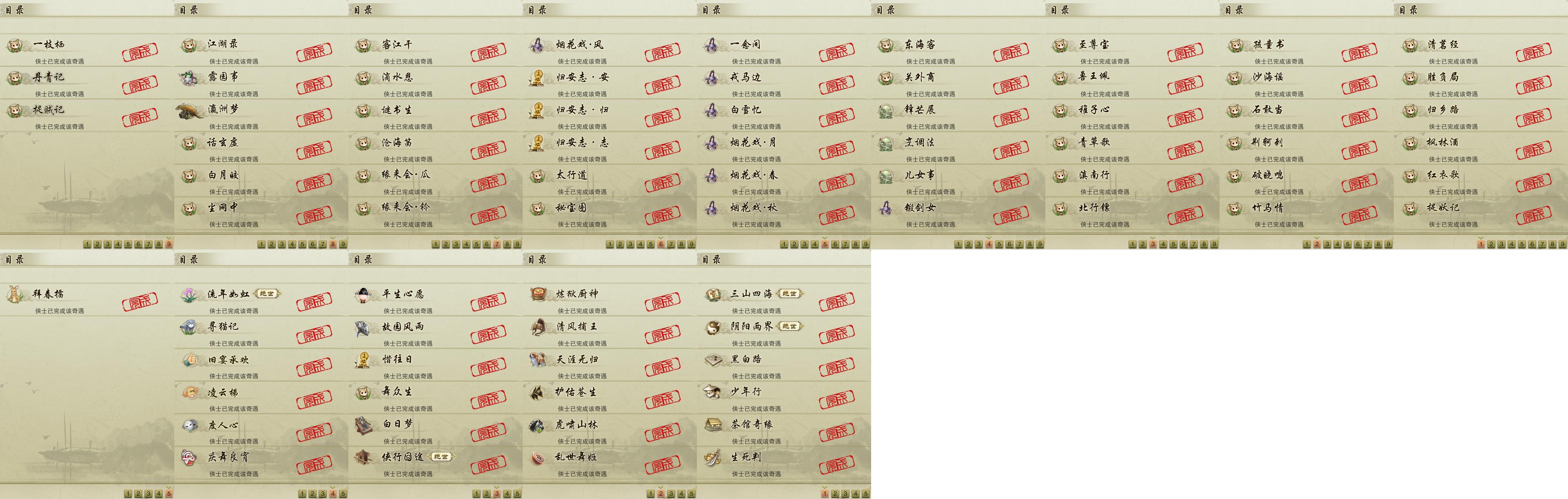Image resolution: width=1568 pixels, height=499 pixels.
Task: Select the chessboard icon beside 黑白路
Action: pyautogui.click(x=712, y=360)
